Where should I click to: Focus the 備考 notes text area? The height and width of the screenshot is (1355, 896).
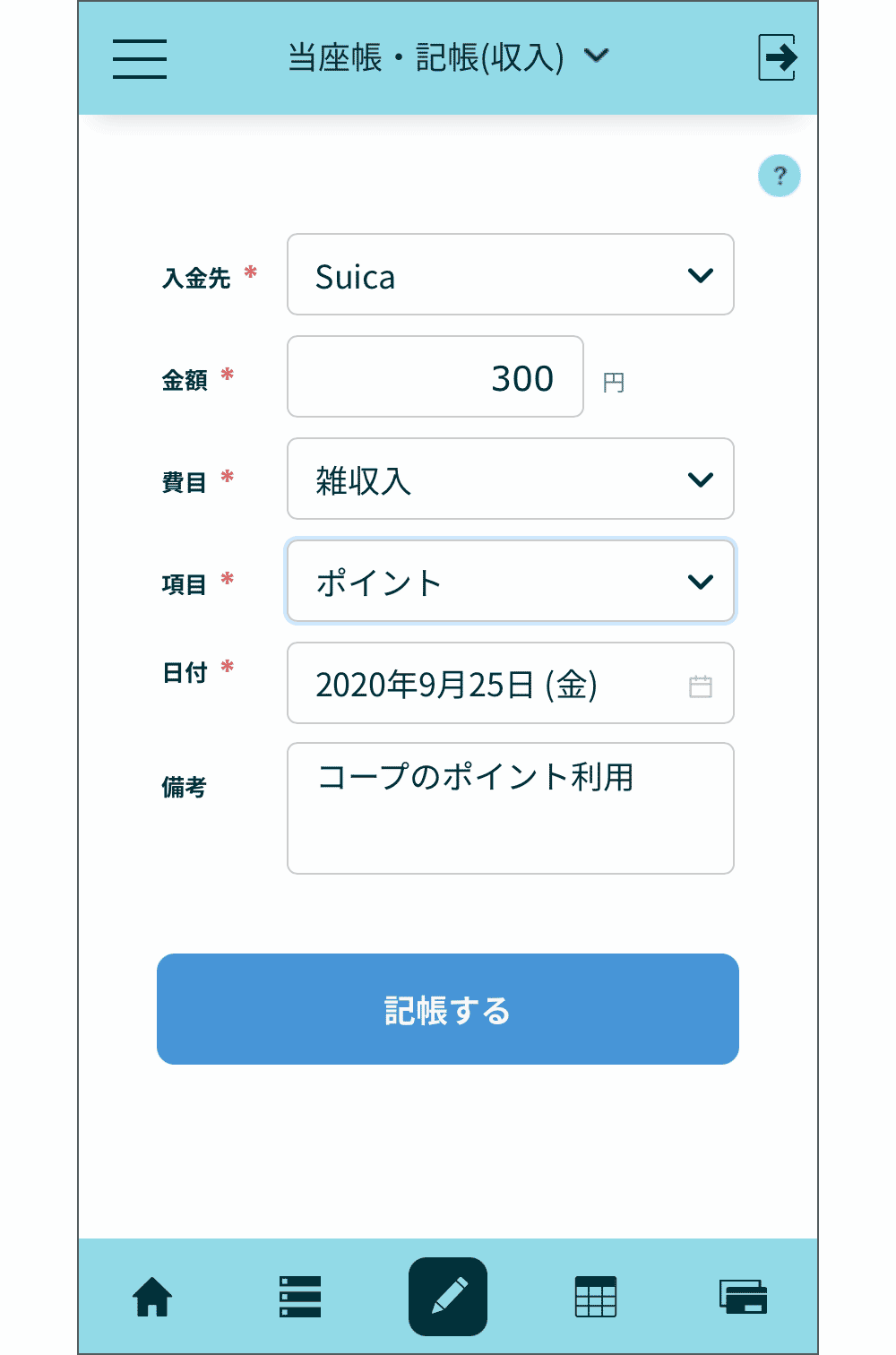pyautogui.click(x=511, y=808)
